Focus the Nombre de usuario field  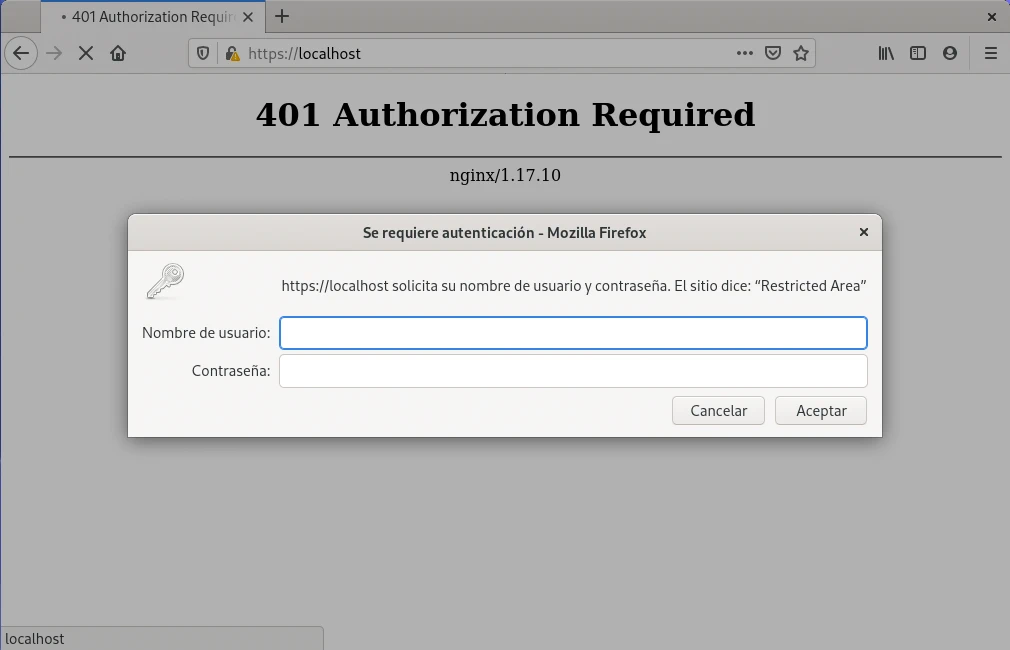point(573,333)
